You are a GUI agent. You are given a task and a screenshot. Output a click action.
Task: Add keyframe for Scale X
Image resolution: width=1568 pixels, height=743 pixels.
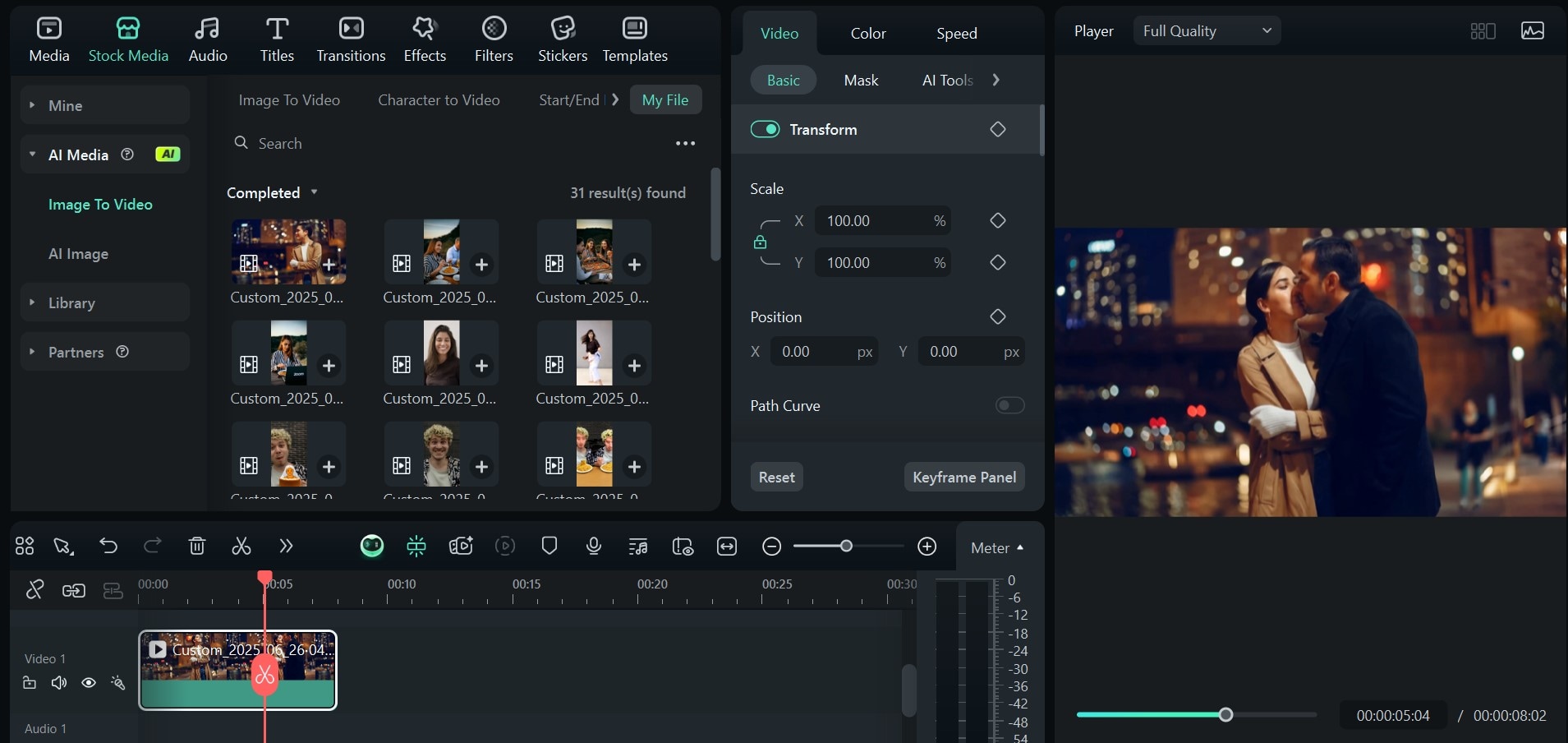pos(998,220)
